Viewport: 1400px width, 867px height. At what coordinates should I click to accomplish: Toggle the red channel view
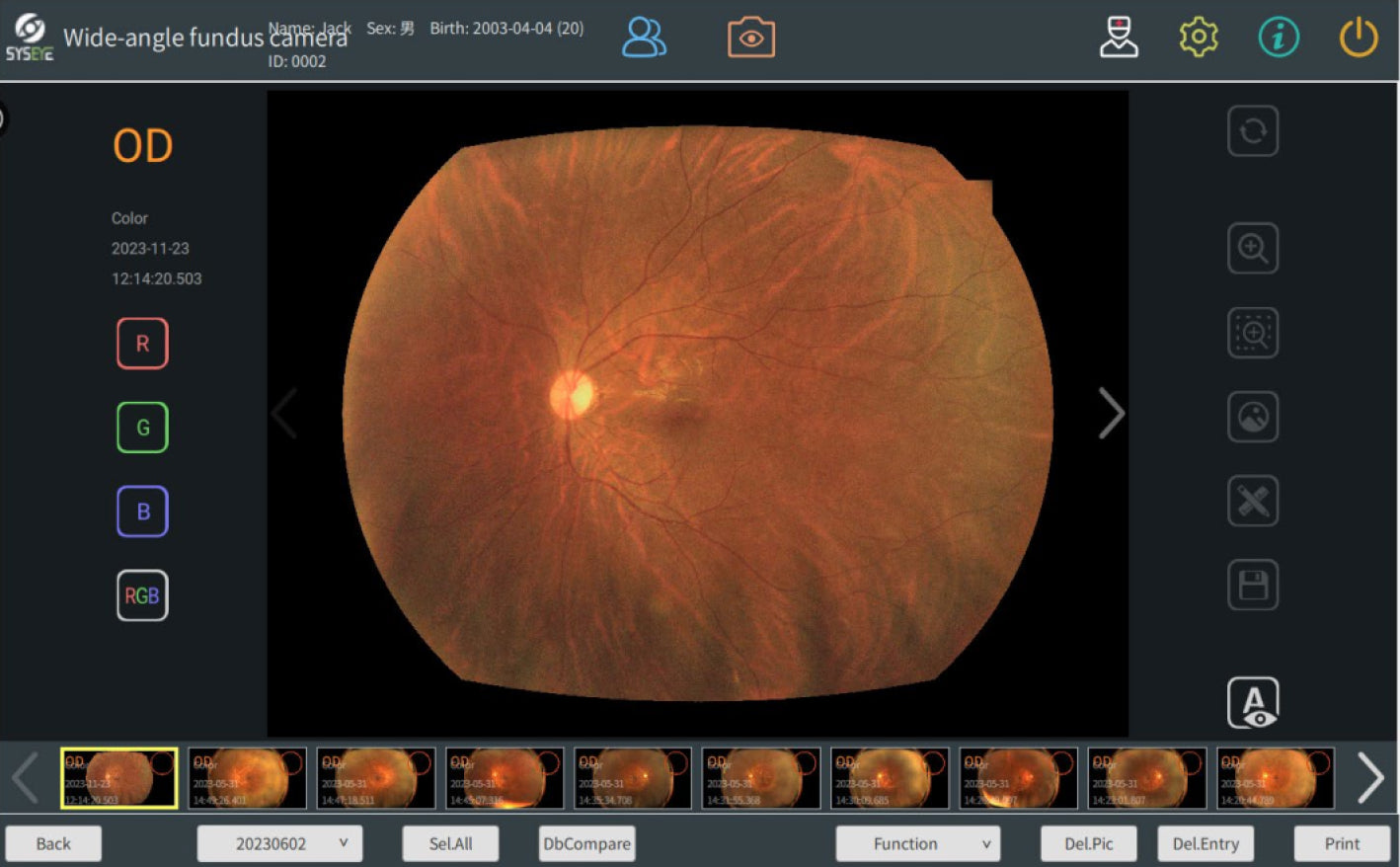tap(142, 344)
